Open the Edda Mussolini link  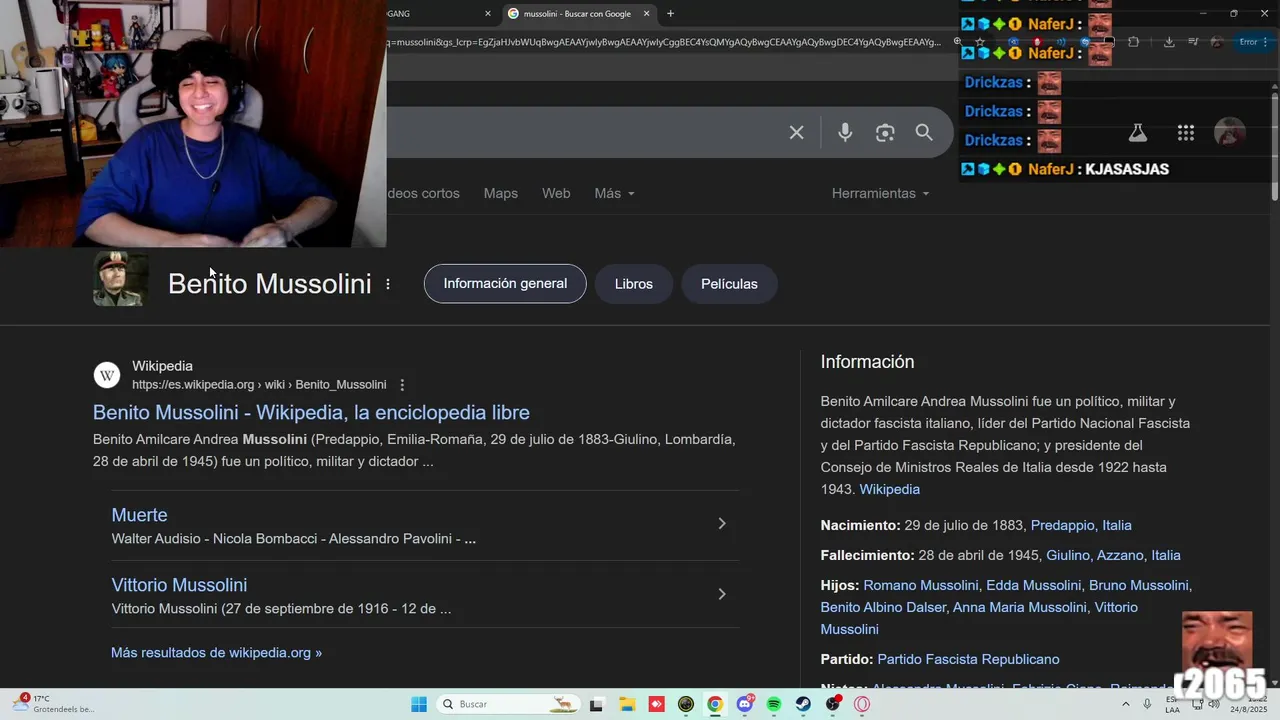pos(1035,585)
